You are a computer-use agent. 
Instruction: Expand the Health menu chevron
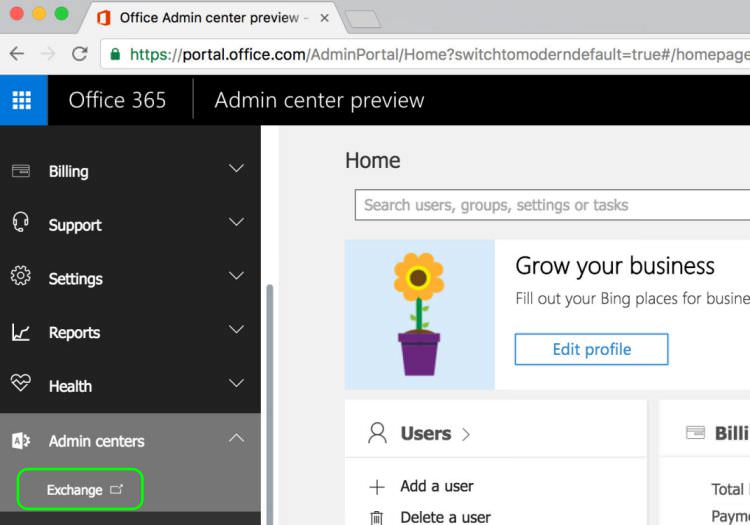(236, 383)
